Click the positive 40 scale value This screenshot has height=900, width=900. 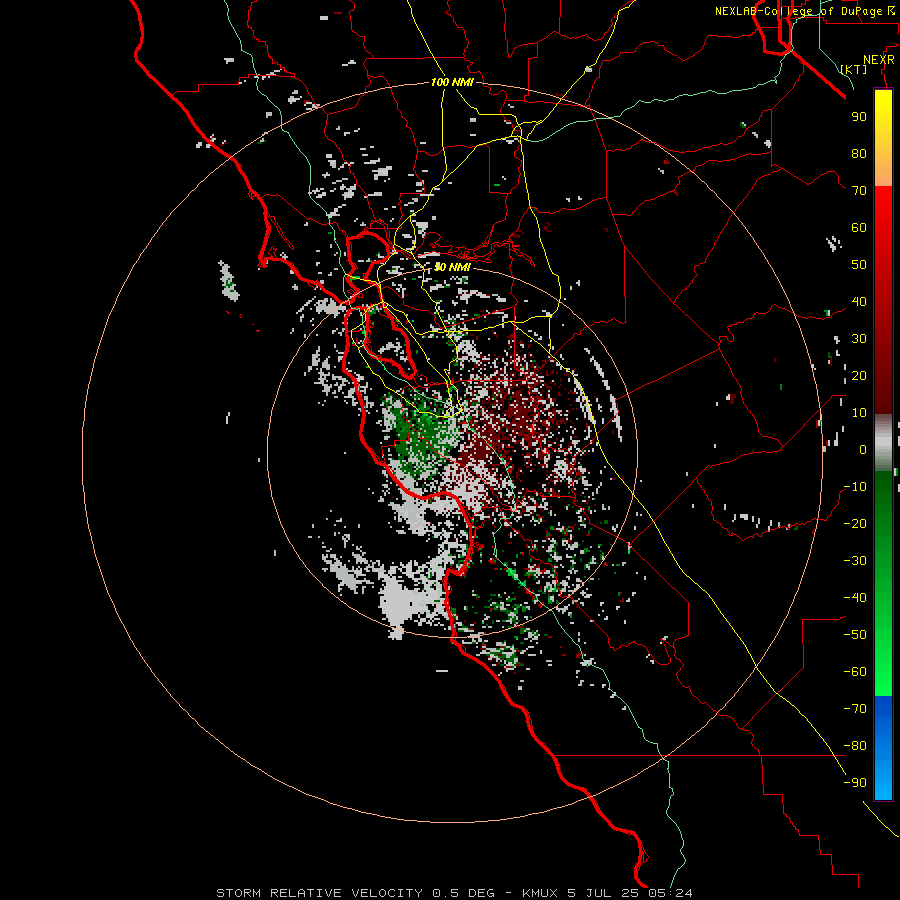(859, 301)
